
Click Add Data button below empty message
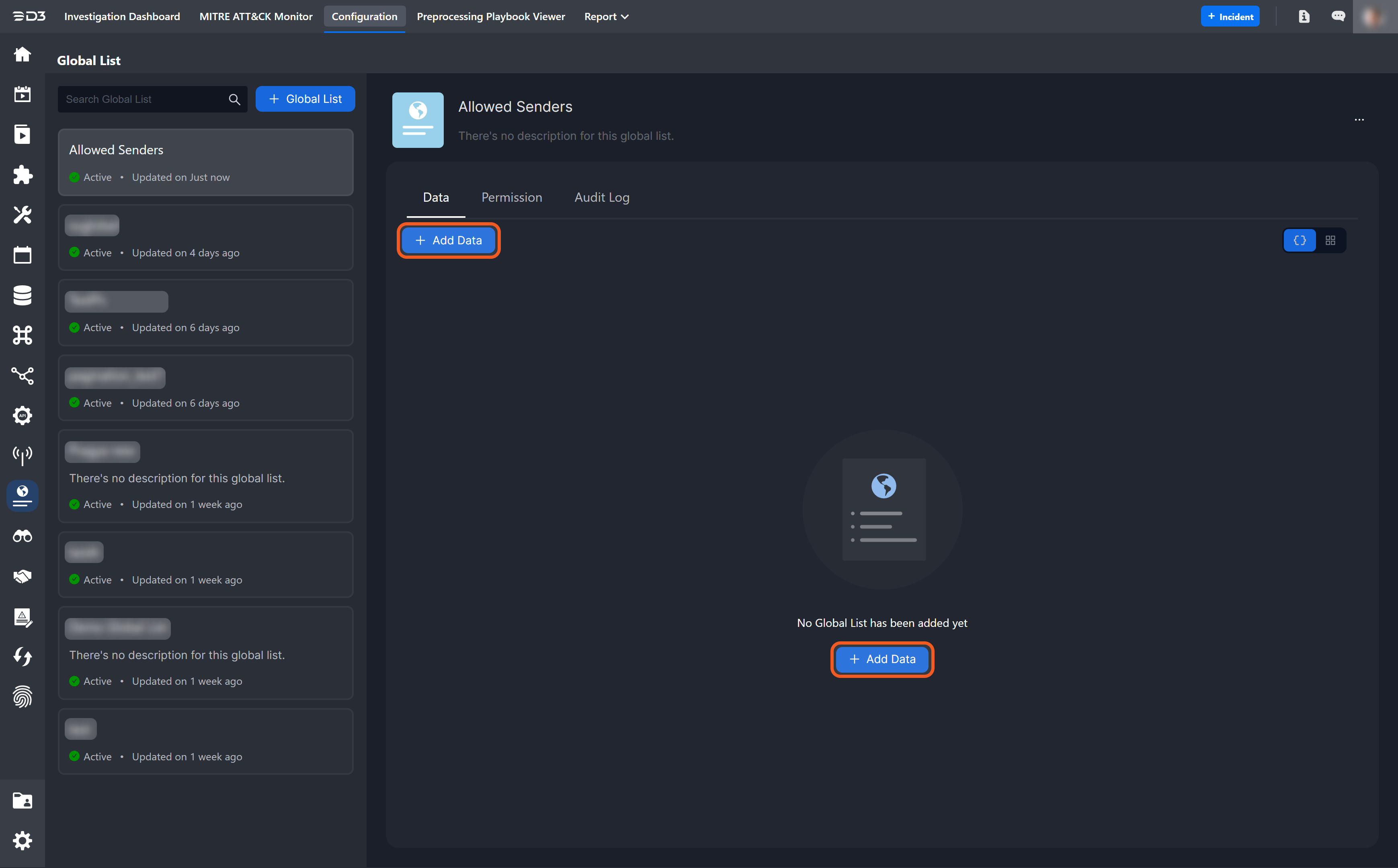click(x=882, y=659)
